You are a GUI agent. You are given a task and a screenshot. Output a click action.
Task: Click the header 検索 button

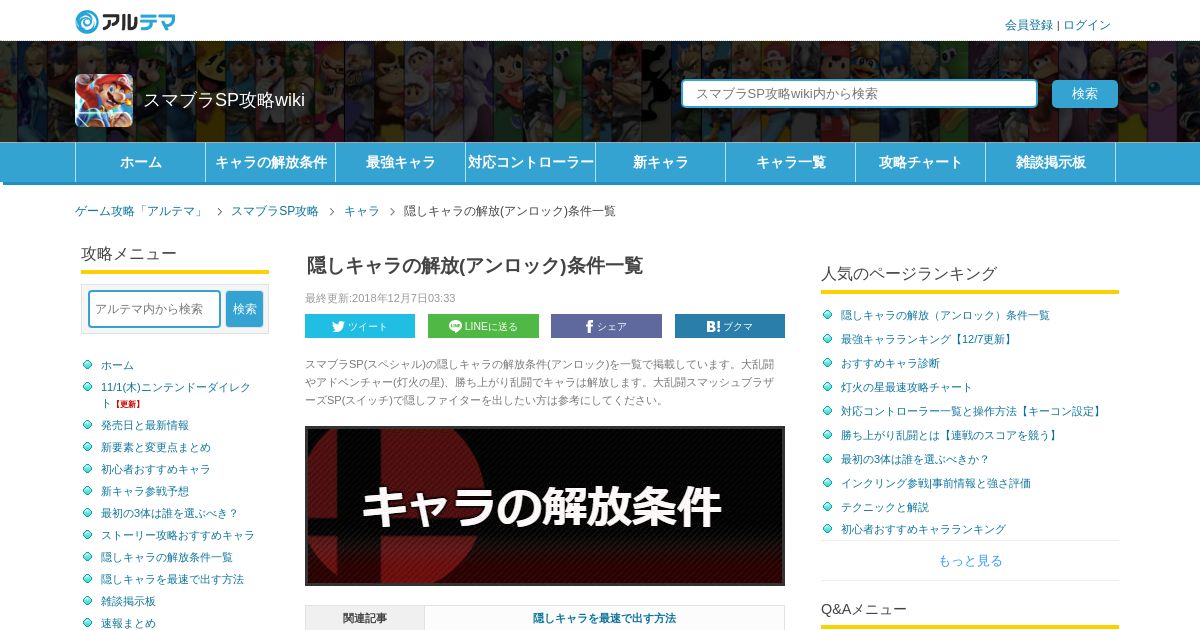point(1085,94)
